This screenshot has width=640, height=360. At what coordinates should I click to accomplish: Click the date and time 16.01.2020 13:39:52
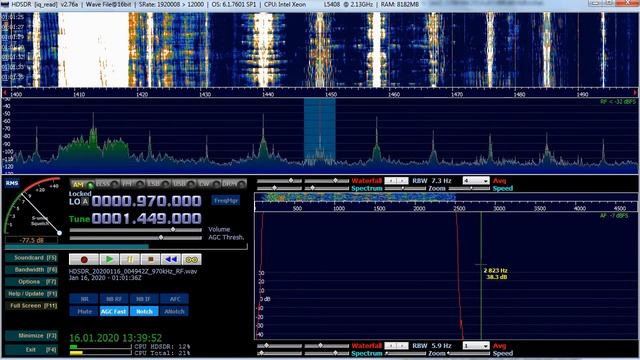116,338
